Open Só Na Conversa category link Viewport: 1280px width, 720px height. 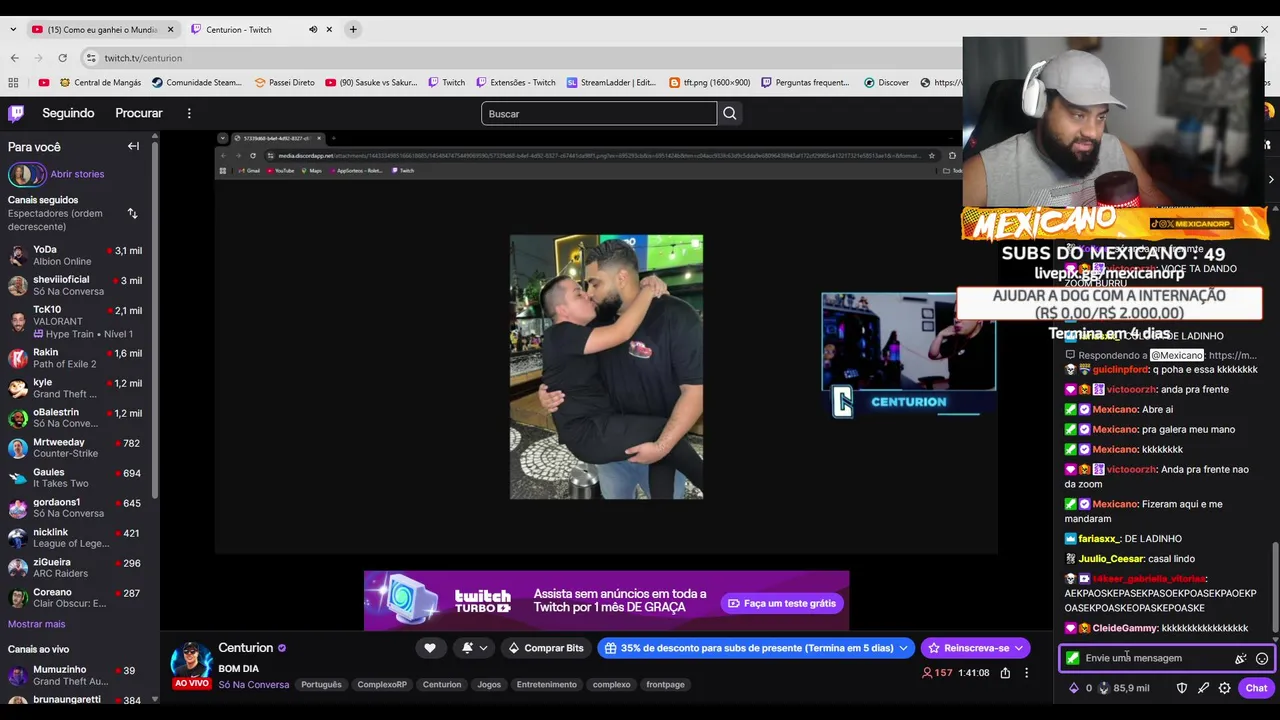pyautogui.click(x=254, y=685)
